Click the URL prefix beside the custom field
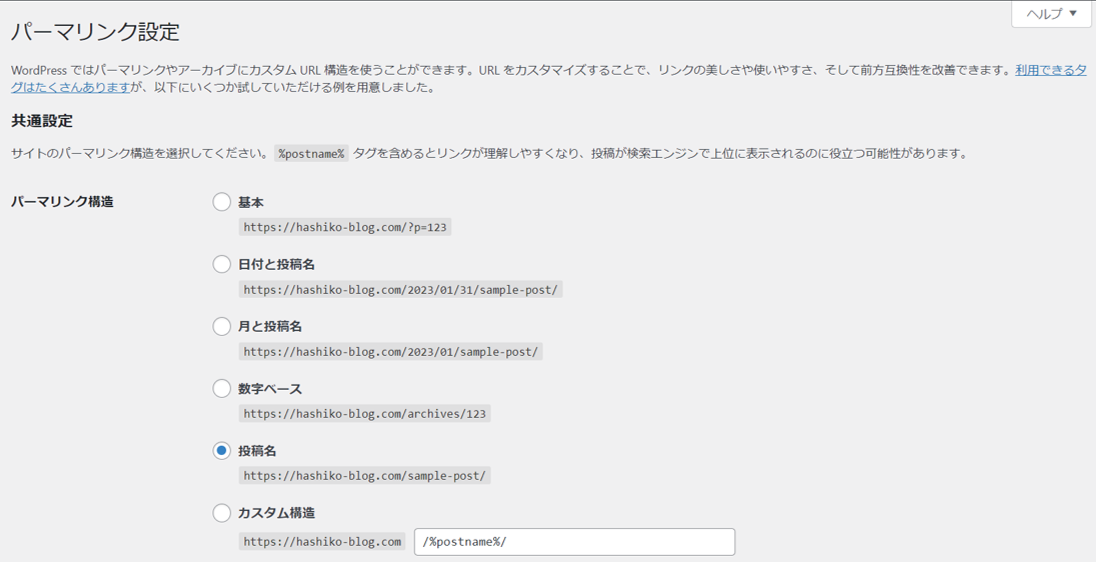 point(322,542)
